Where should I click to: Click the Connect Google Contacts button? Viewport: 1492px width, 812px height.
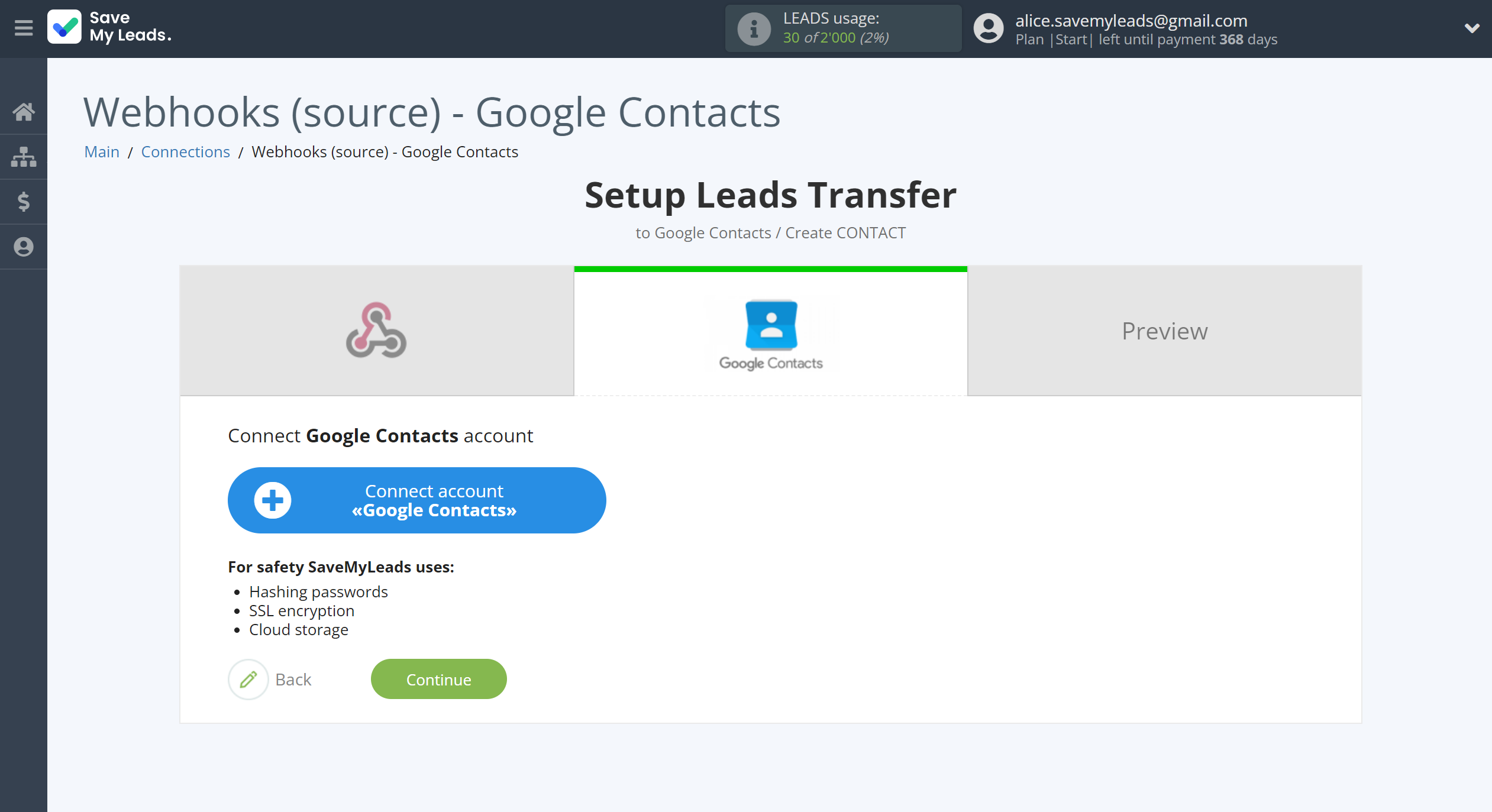[x=416, y=500]
